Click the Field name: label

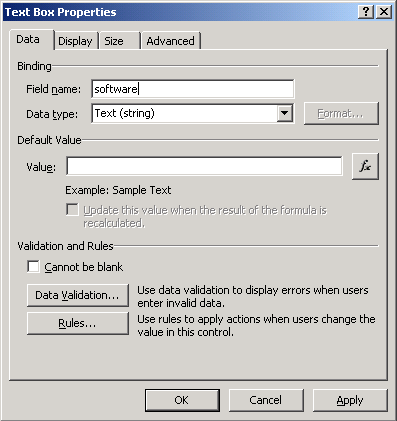[x=53, y=89]
